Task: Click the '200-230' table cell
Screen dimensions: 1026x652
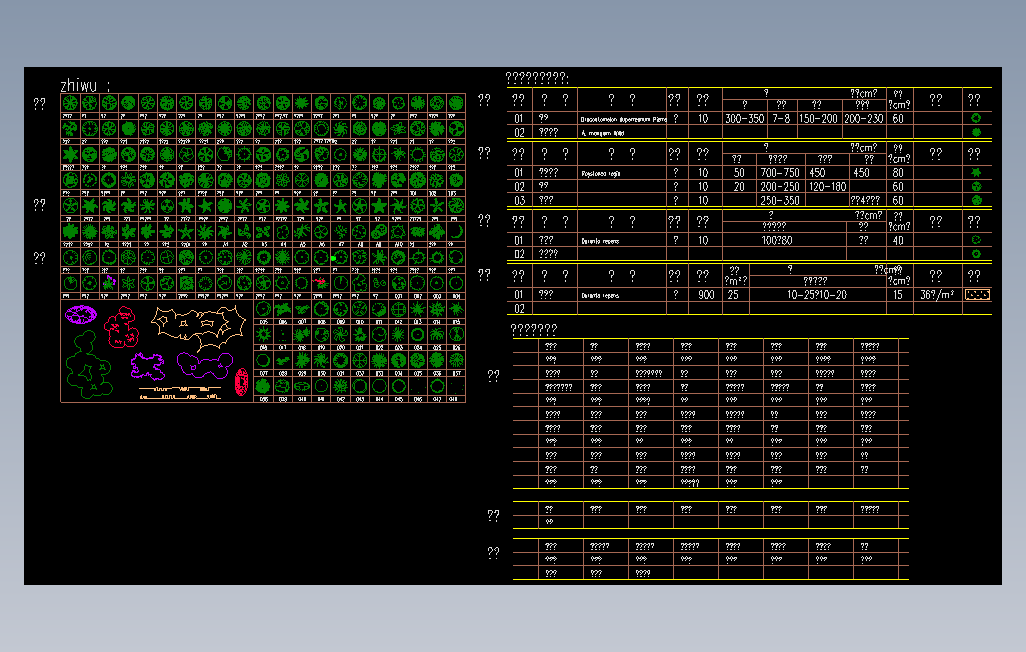Action: point(864,118)
